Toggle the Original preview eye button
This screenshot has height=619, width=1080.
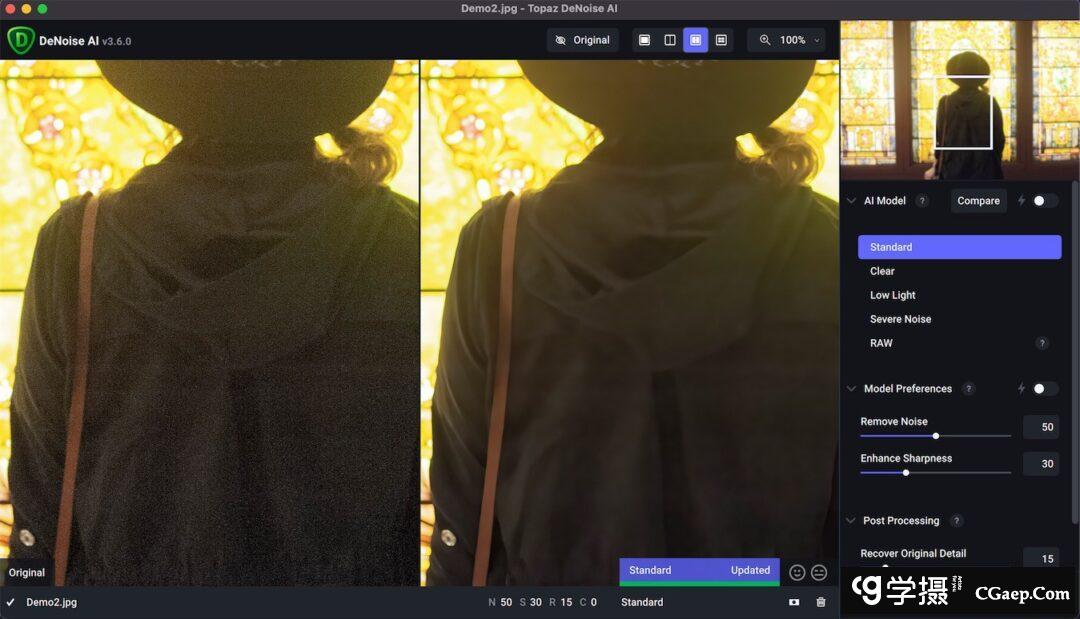click(583, 40)
